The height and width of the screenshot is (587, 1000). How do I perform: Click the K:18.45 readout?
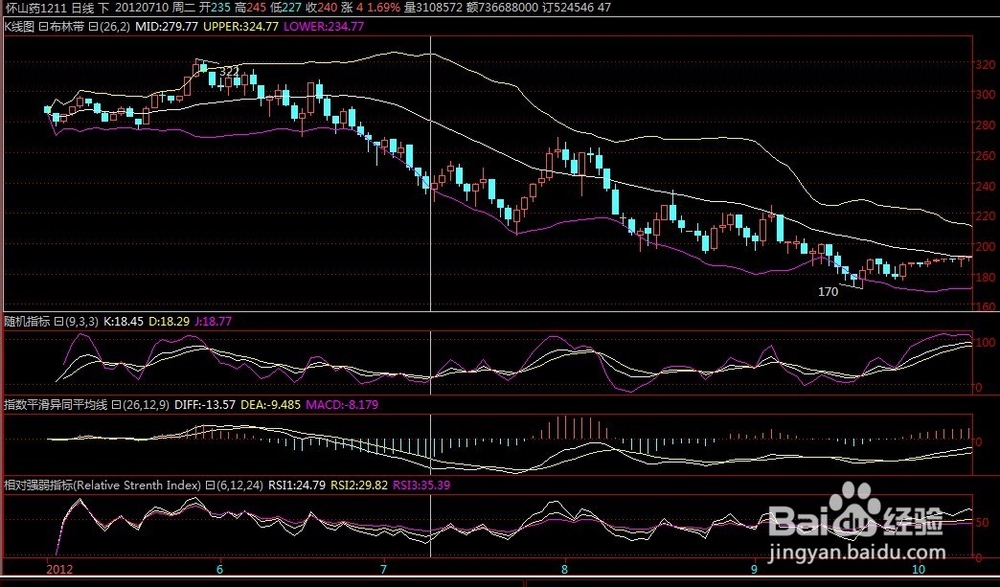(x=124, y=322)
